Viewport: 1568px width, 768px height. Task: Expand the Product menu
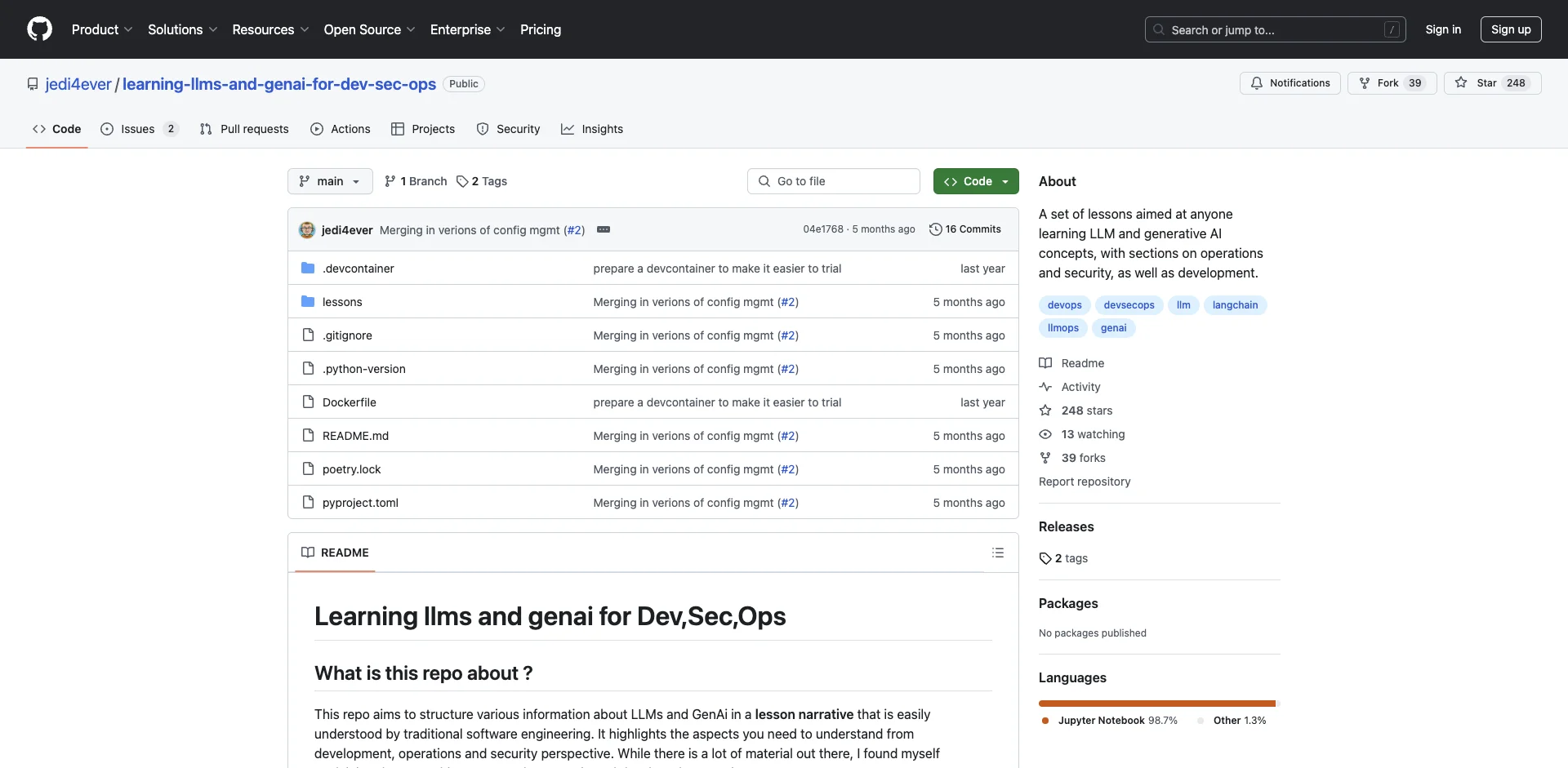click(101, 29)
